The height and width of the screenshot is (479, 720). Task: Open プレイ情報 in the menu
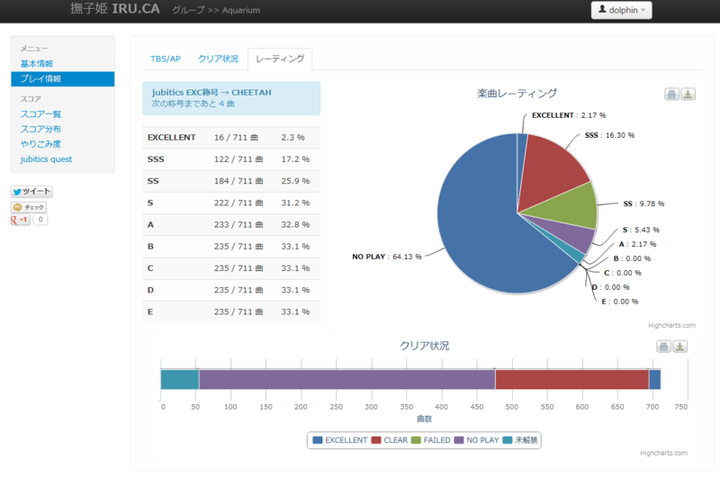(63, 79)
